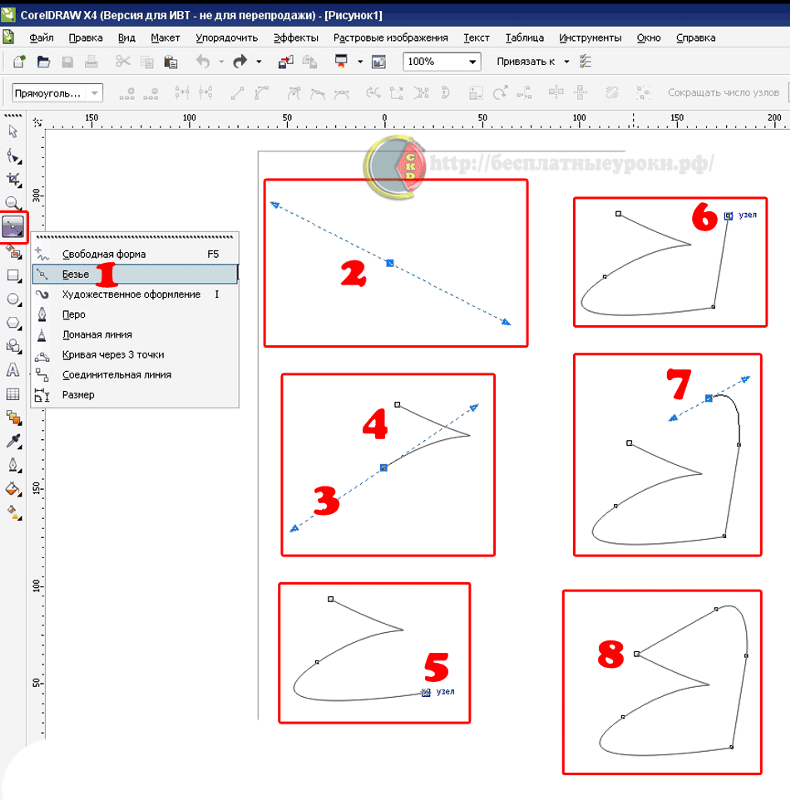Click the Import icon
Image resolution: width=790 pixels, height=800 pixels.
pos(286,62)
